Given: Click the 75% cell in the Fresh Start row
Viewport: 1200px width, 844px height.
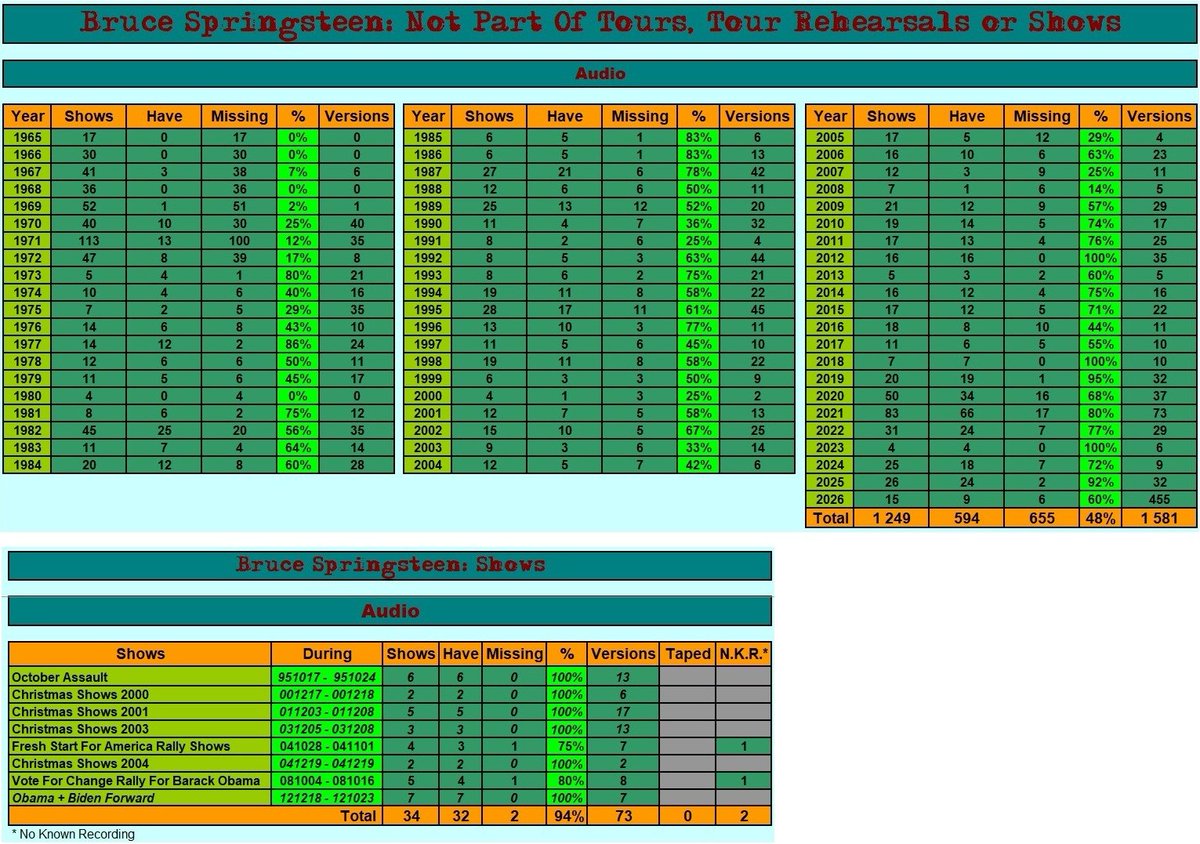Looking at the screenshot, I should click(x=567, y=746).
